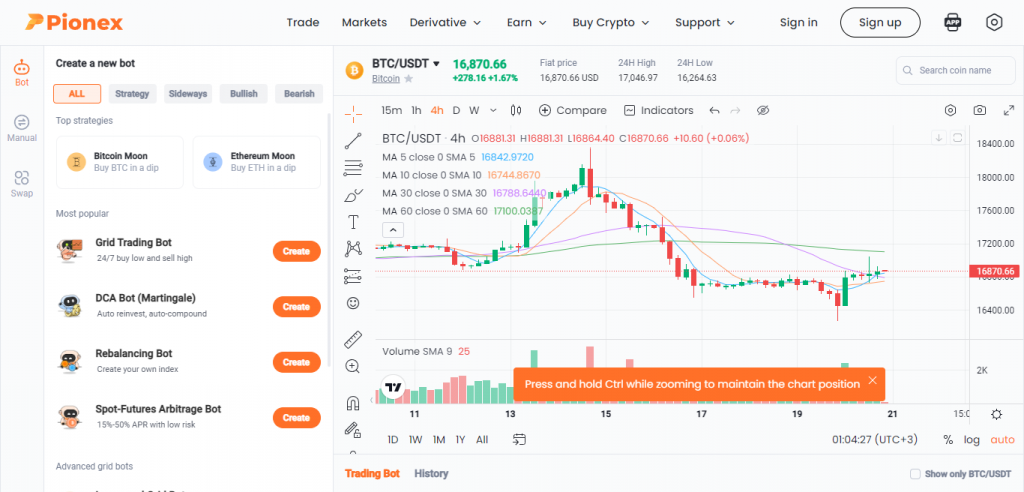Create a Grid Trading Bot

[x=296, y=251]
